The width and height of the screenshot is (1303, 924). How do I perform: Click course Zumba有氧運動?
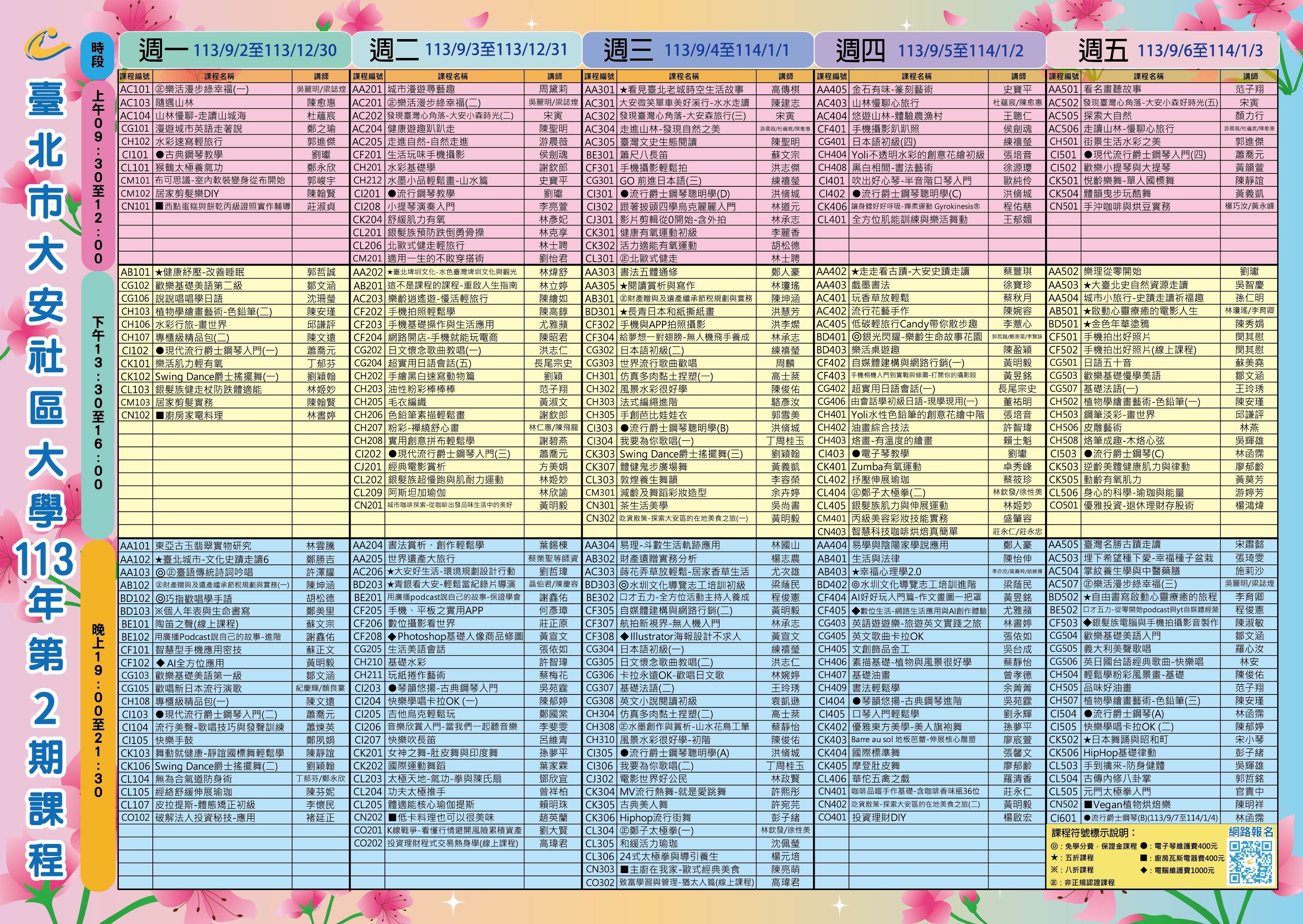[886, 466]
